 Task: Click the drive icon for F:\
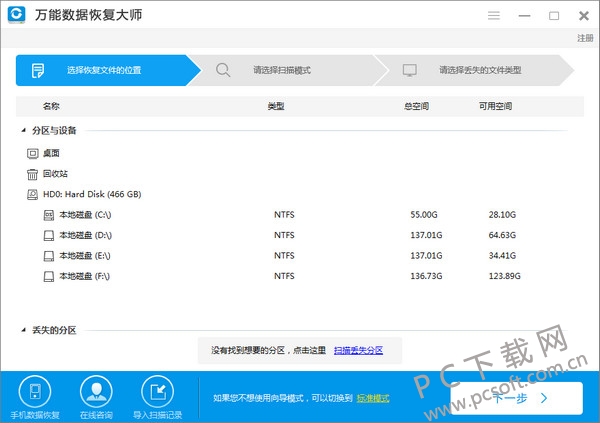click(49, 276)
